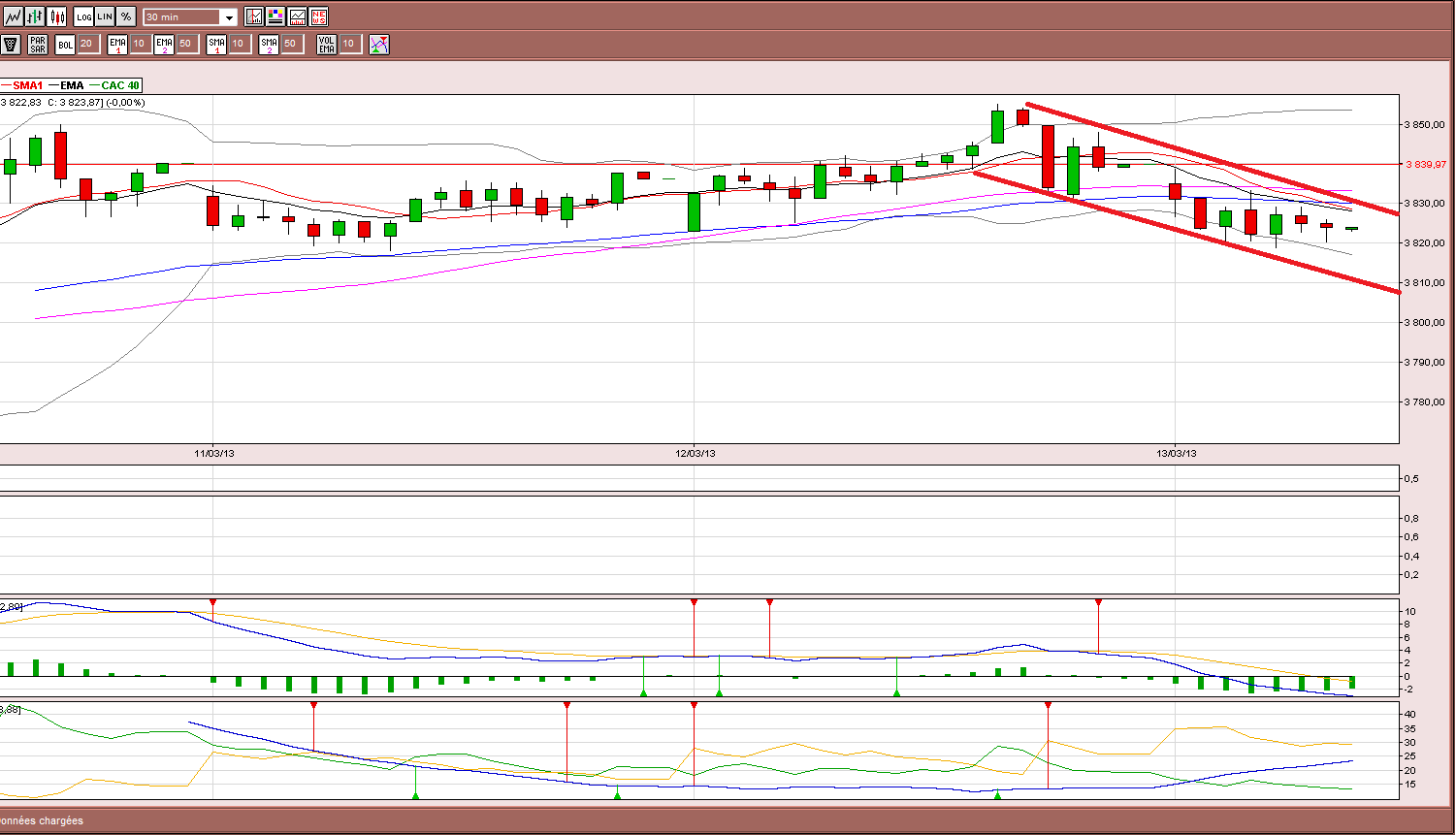The image size is (1456, 835).
Task: Toggle the percent scale button
Action: coord(126,16)
